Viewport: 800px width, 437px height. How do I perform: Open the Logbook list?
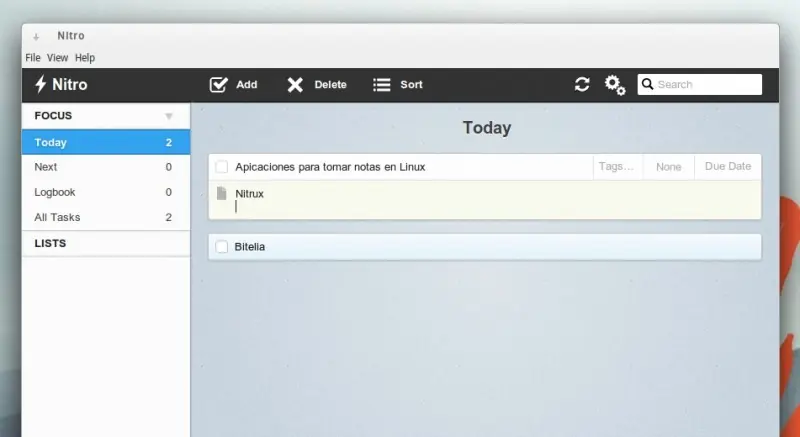point(106,192)
